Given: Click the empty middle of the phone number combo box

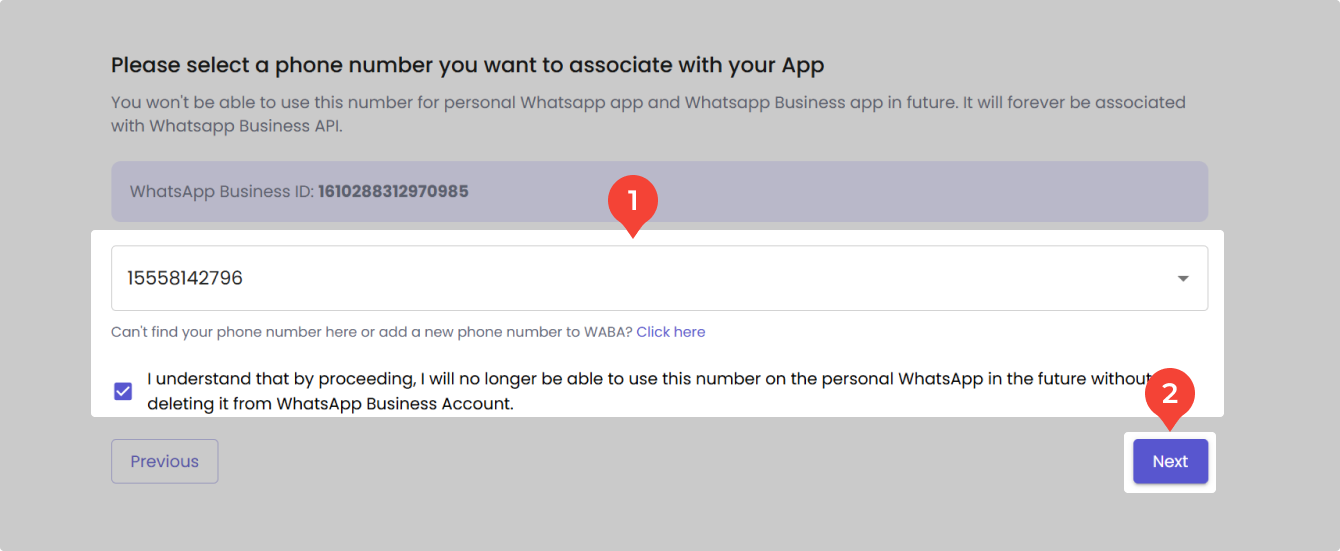Looking at the screenshot, I should click(659, 279).
